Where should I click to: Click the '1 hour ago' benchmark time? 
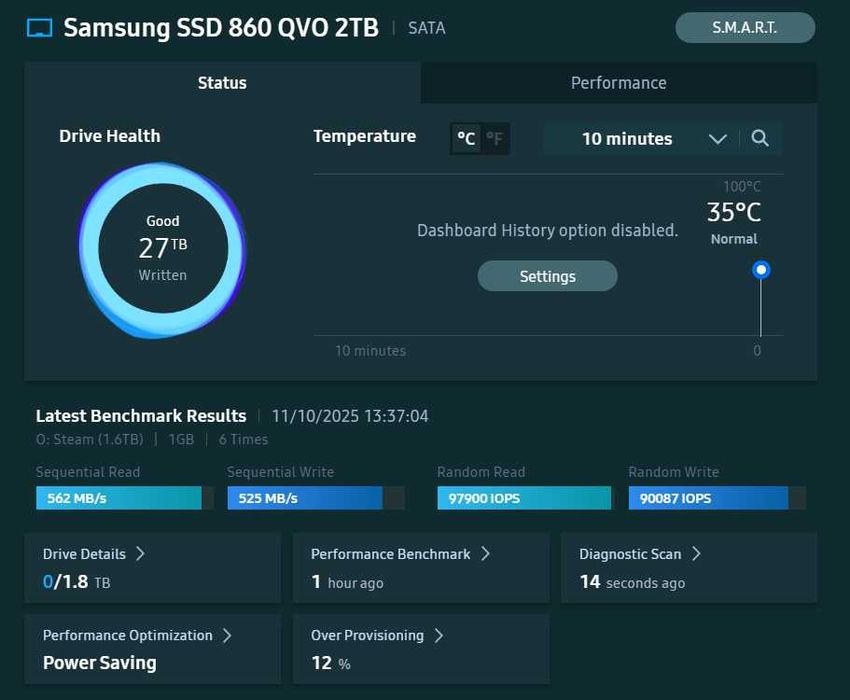tap(347, 582)
